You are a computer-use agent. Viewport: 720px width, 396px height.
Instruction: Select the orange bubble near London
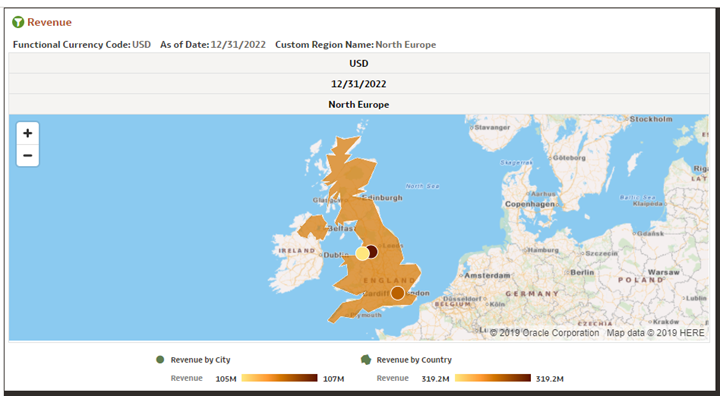[398, 293]
